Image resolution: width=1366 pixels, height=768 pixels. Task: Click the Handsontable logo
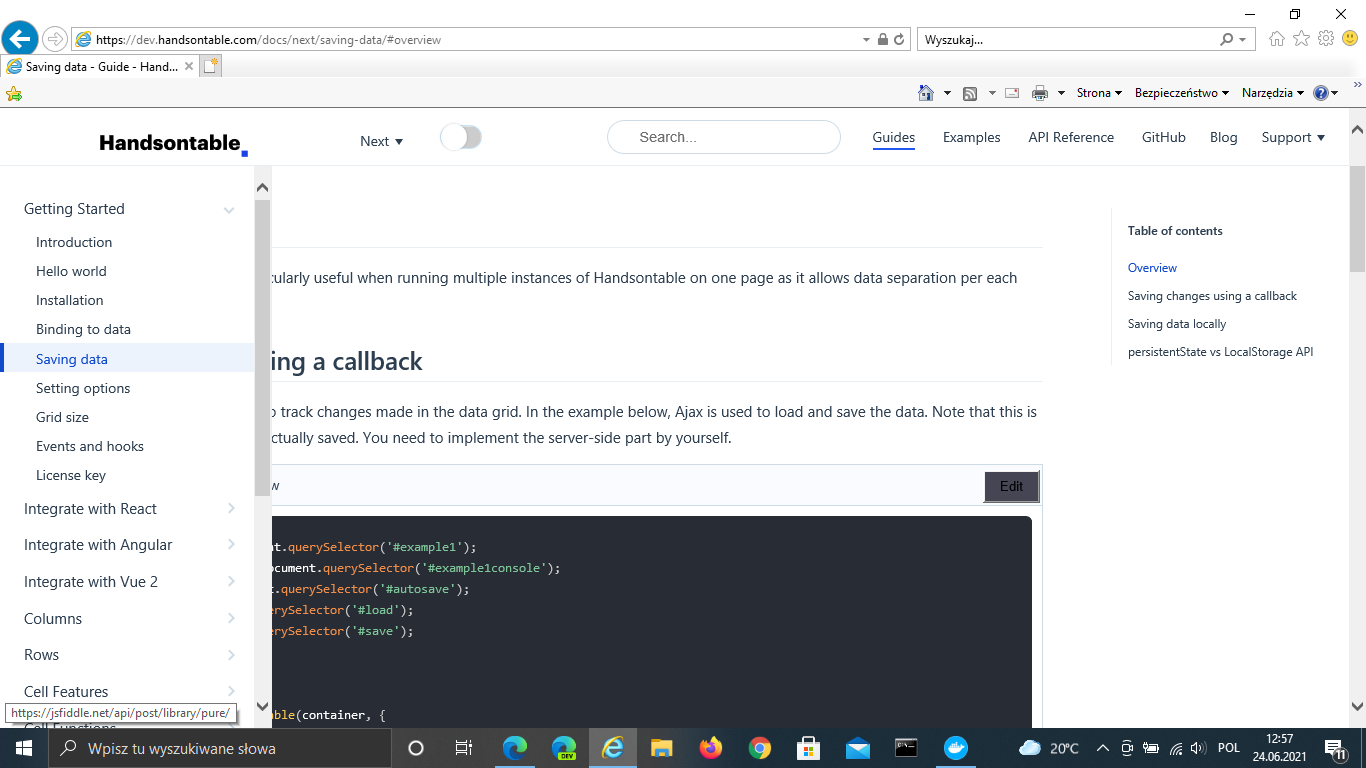168,140
